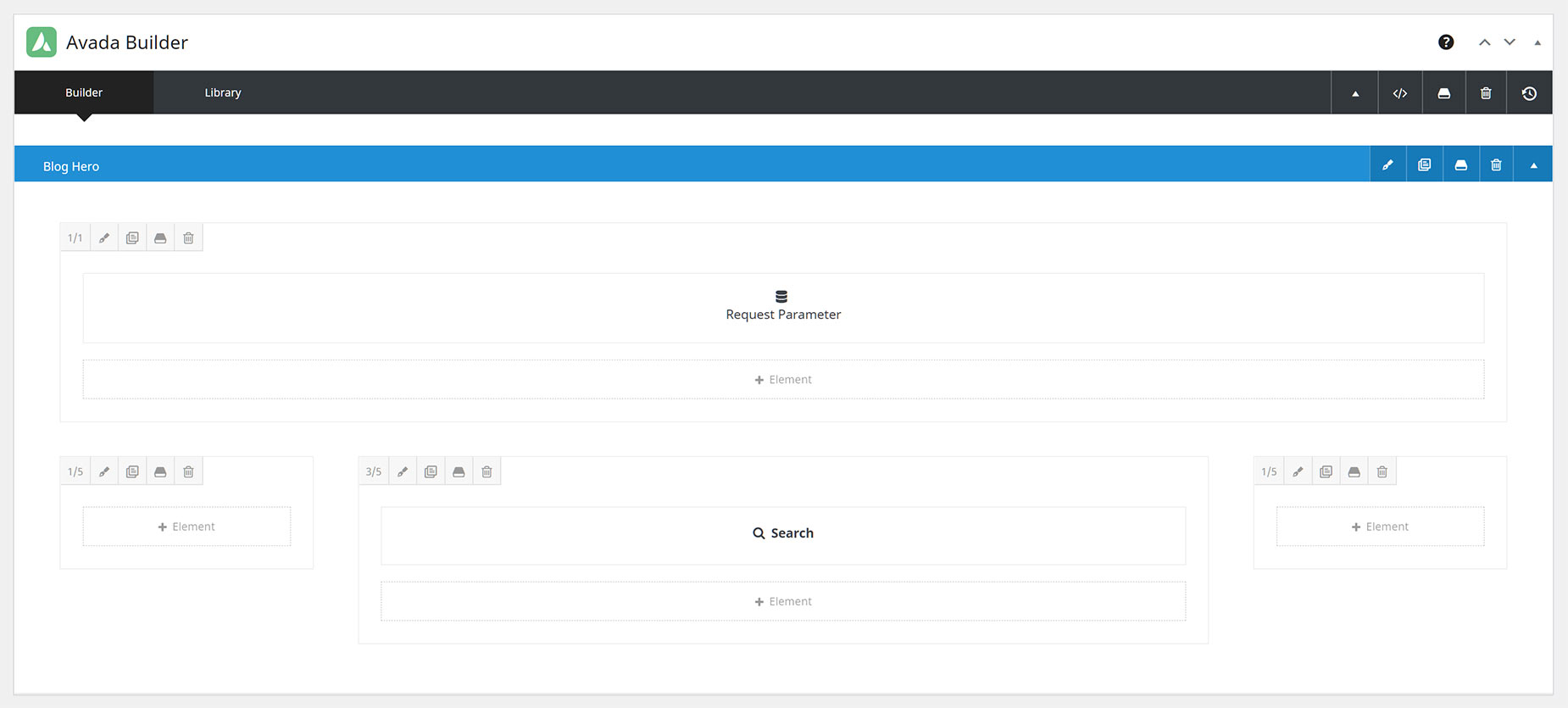This screenshot has height=708, width=1568.
Task: Change the 1/1 column size
Action: click(75, 237)
